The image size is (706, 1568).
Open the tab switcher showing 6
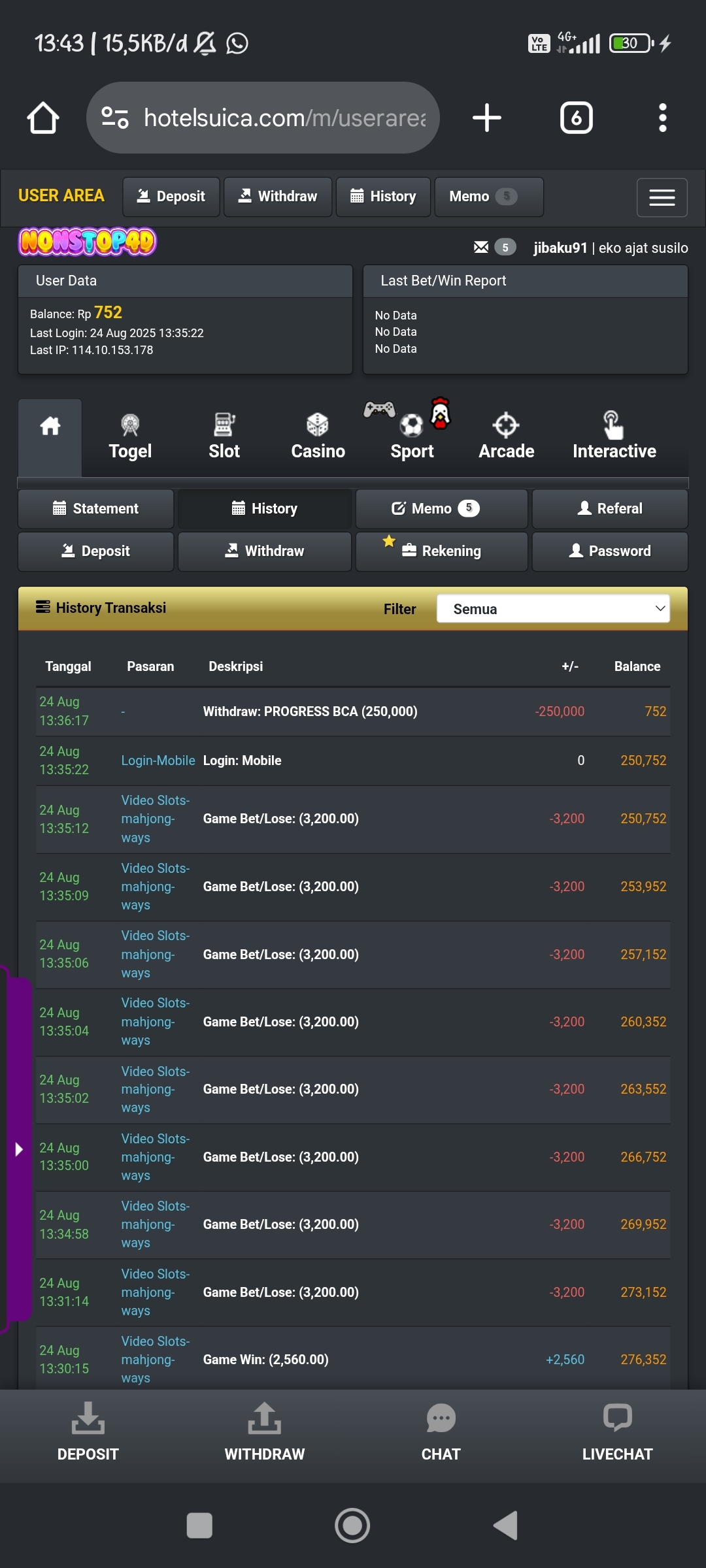coord(576,118)
